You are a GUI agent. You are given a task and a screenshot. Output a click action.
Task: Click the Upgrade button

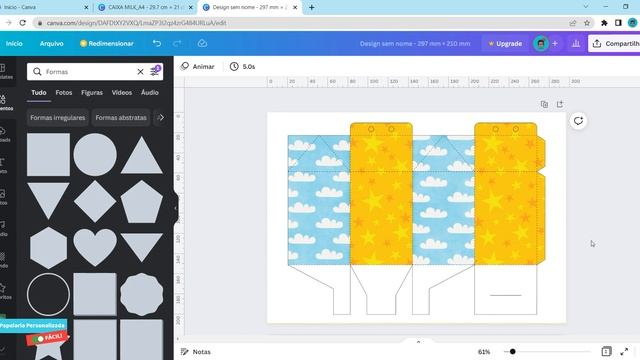pyautogui.click(x=505, y=43)
